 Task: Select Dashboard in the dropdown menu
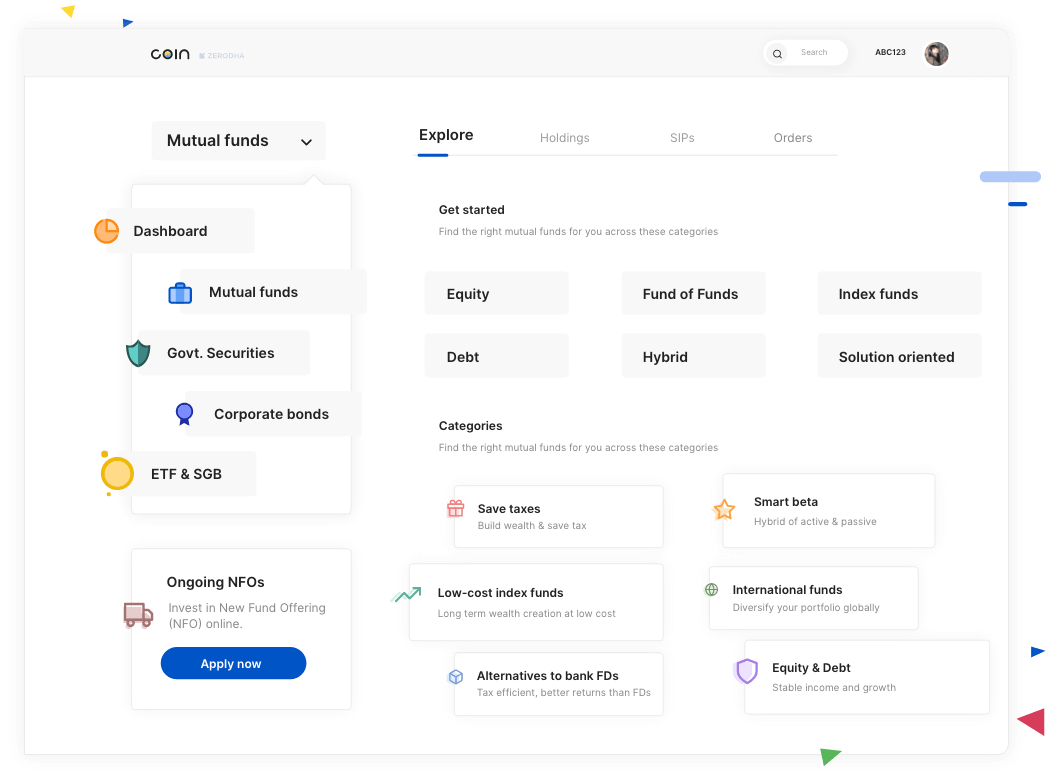point(180,231)
